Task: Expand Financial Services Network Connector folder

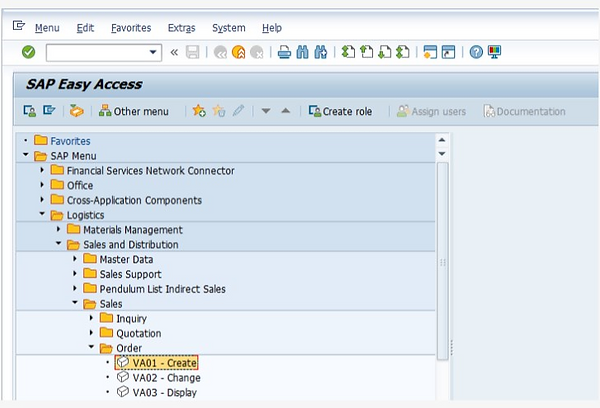Action: 42,170
